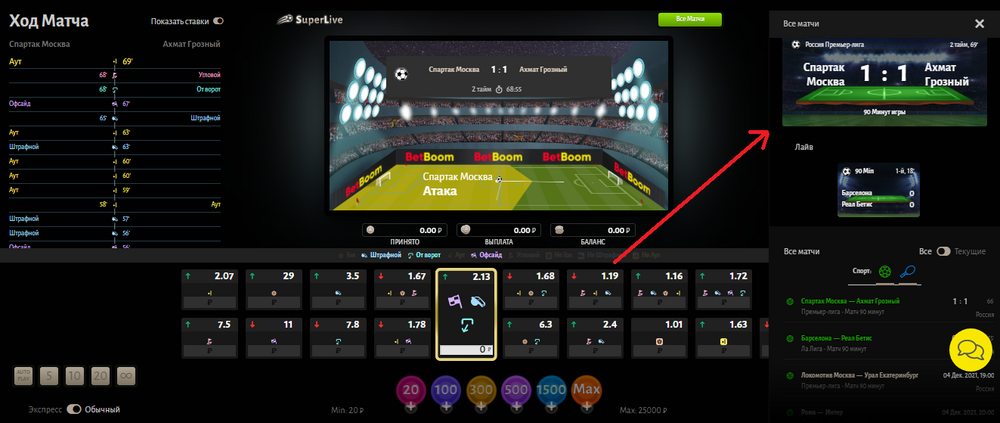
Task: Click the purple 20 betting chip
Action: (x=411, y=389)
